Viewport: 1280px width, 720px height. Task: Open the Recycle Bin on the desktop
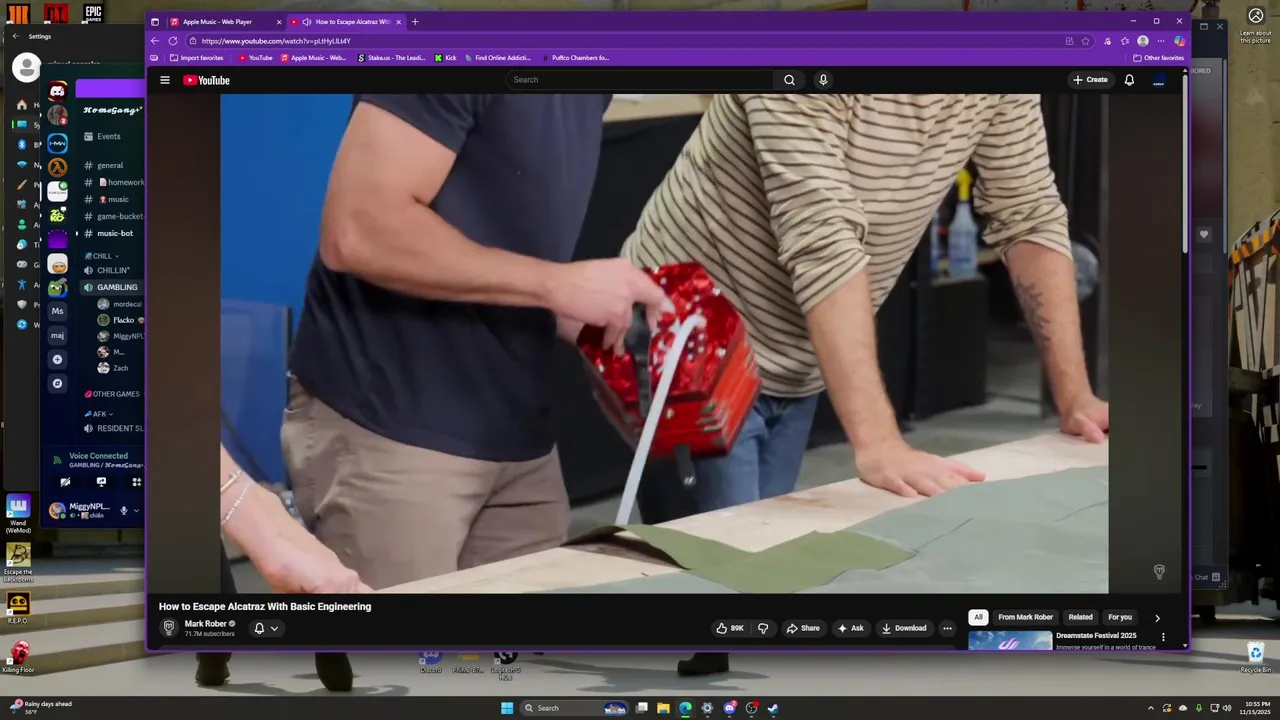click(1255, 658)
